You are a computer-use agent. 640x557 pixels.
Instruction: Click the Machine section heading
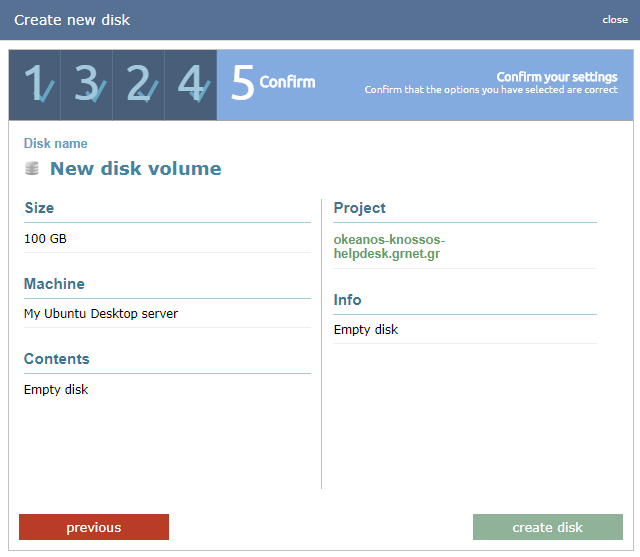coord(54,284)
